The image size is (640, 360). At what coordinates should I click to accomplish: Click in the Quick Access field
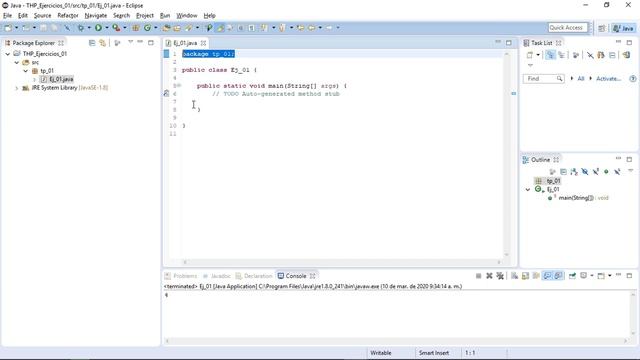click(x=568, y=28)
